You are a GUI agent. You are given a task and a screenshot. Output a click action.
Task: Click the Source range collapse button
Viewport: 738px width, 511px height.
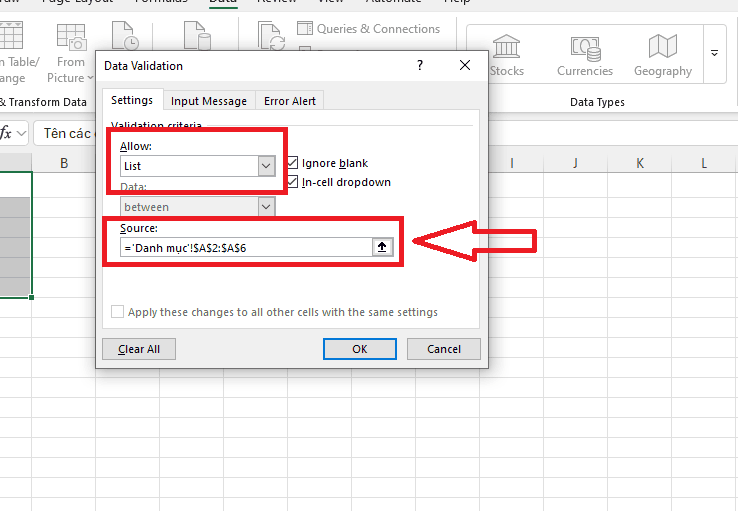pyautogui.click(x=382, y=247)
